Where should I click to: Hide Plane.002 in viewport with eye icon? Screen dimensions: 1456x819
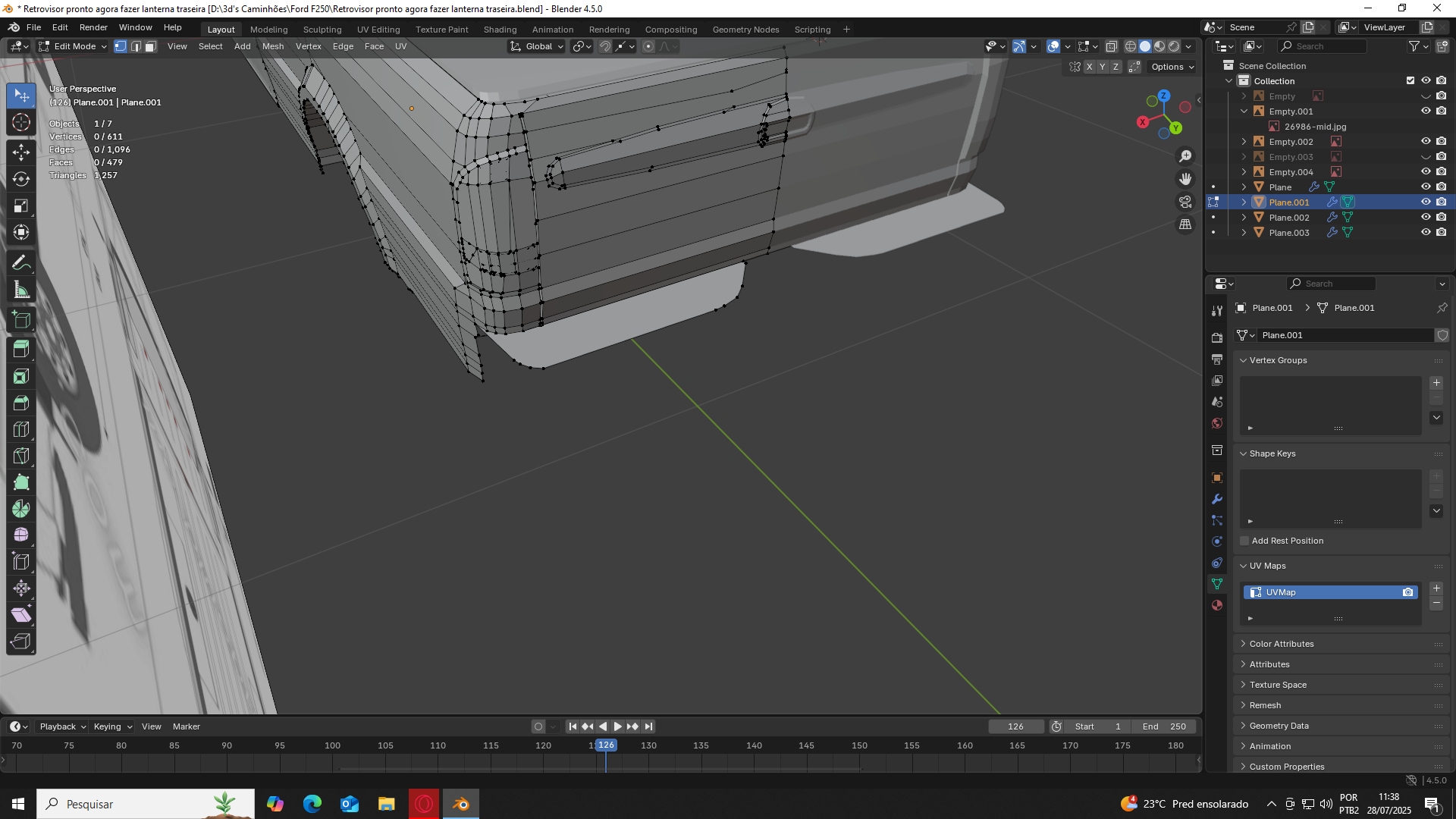(x=1426, y=217)
